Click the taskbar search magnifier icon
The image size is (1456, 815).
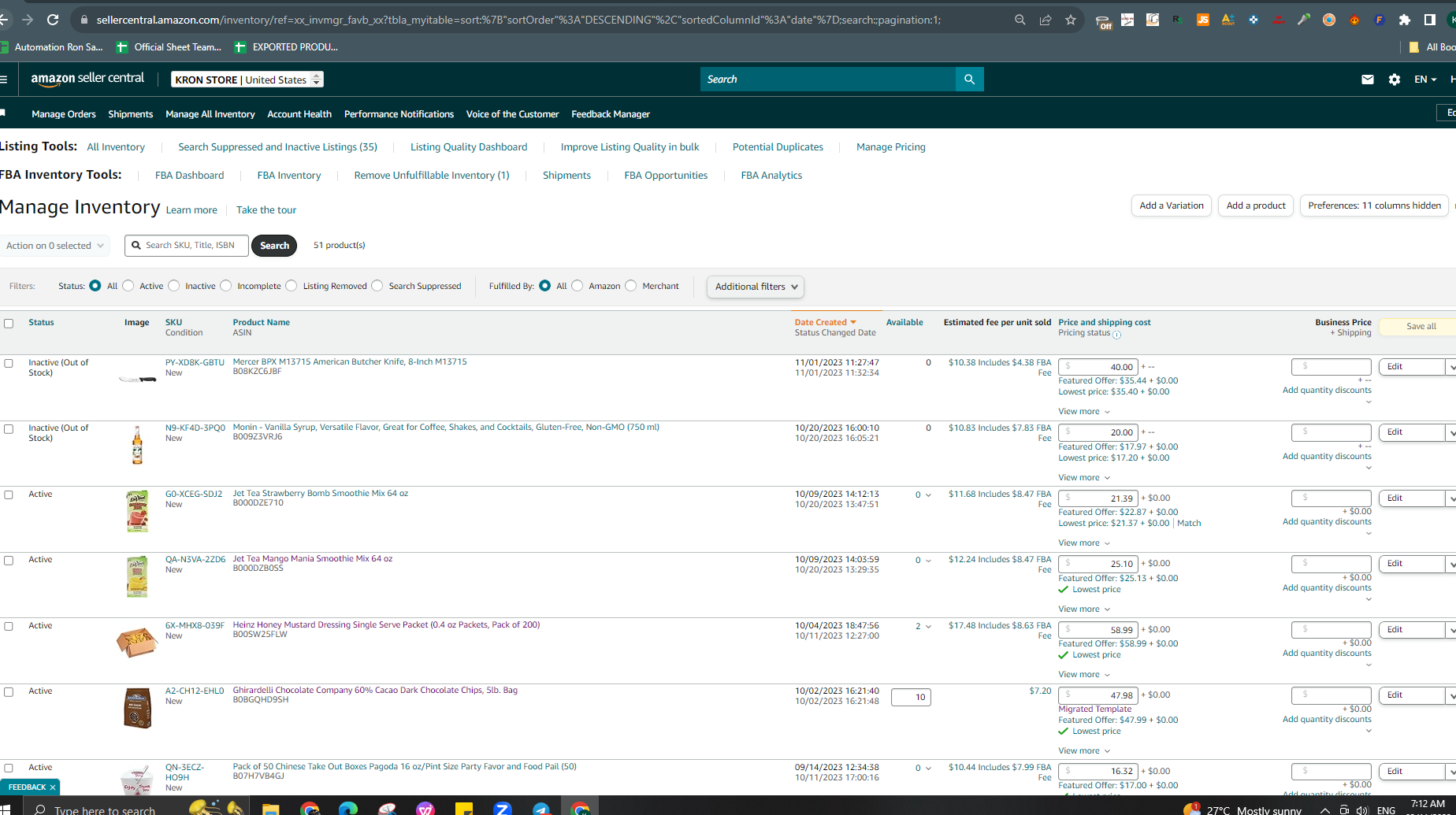[x=39, y=809]
